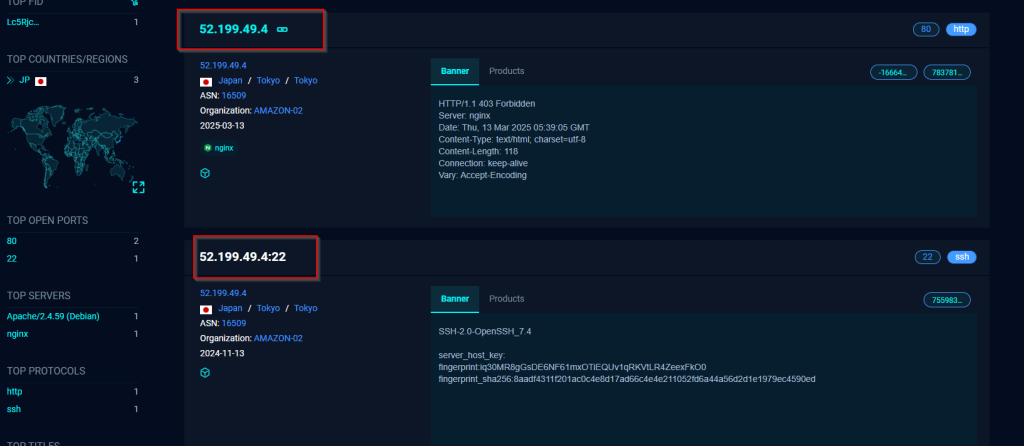Open Products tab in SSH result
1024x446 pixels.
tap(506, 299)
